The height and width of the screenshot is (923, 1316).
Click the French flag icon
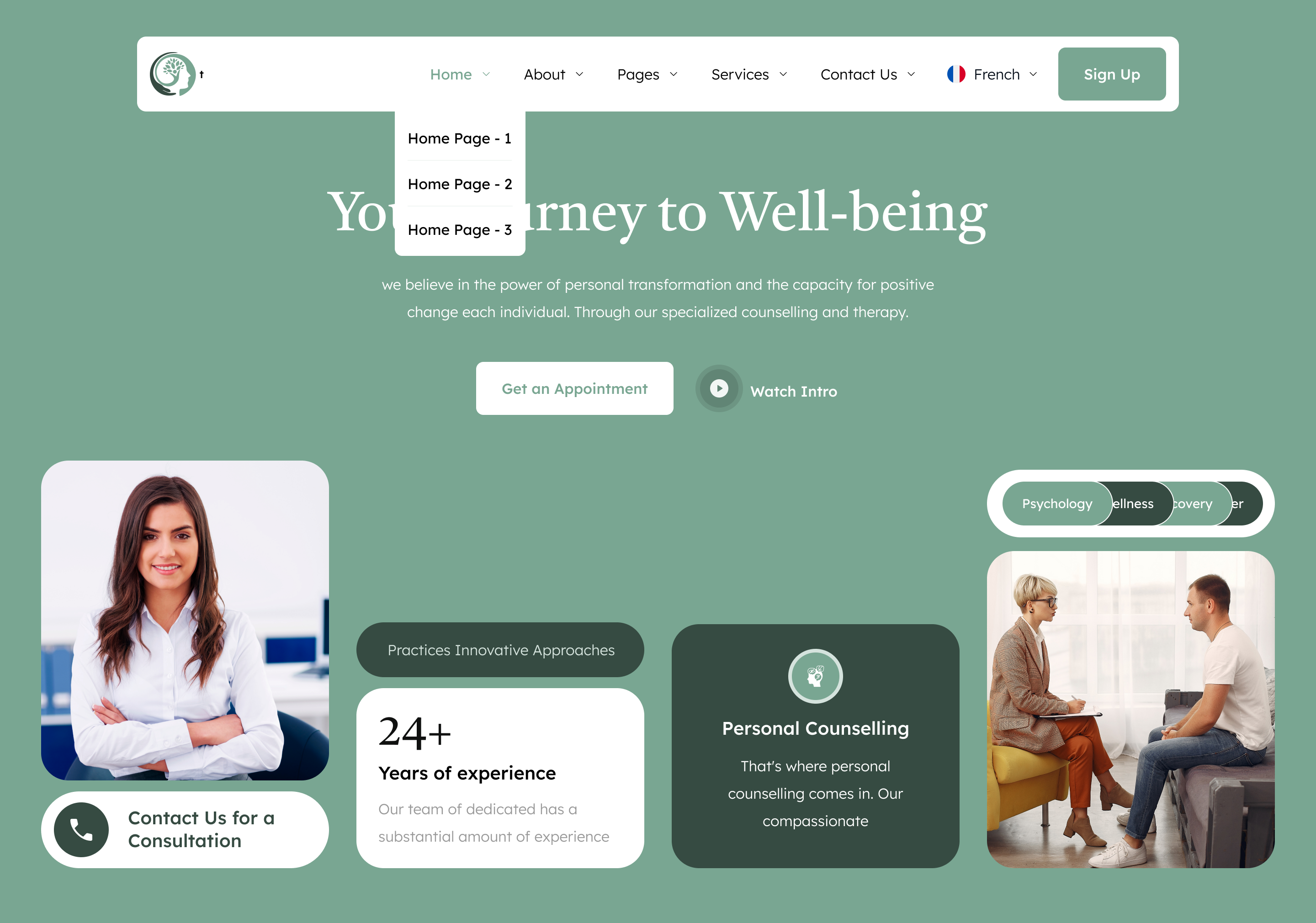pos(956,74)
